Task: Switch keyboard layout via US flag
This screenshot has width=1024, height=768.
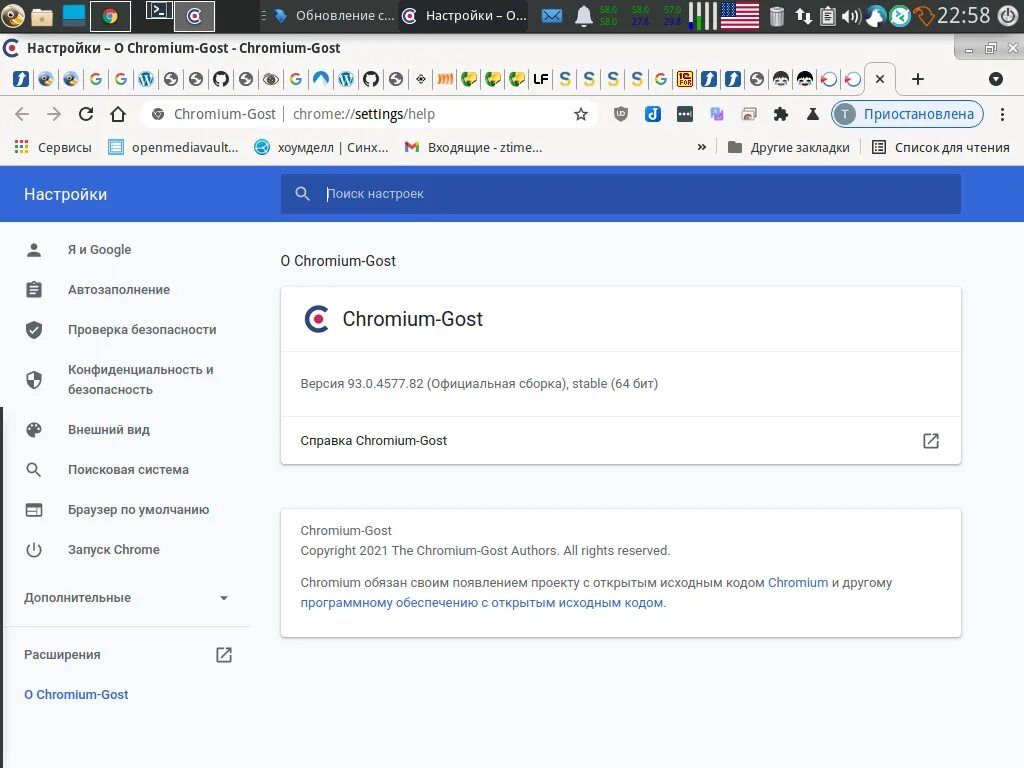Action: click(739, 16)
